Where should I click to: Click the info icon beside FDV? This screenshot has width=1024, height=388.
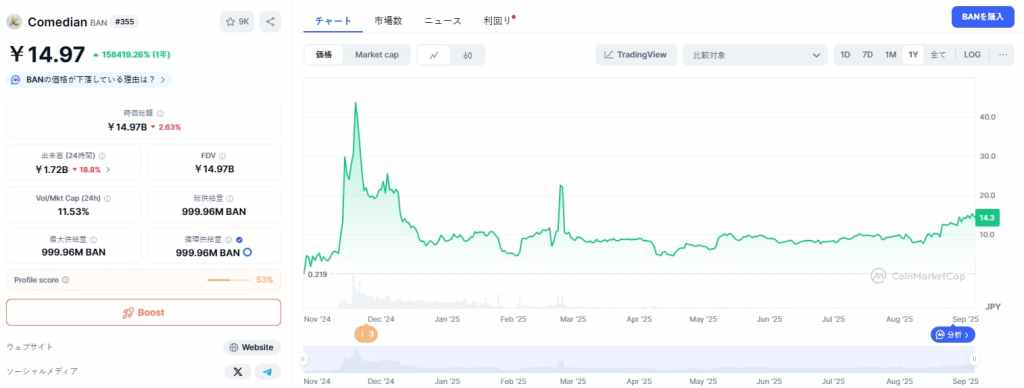[x=223, y=156]
